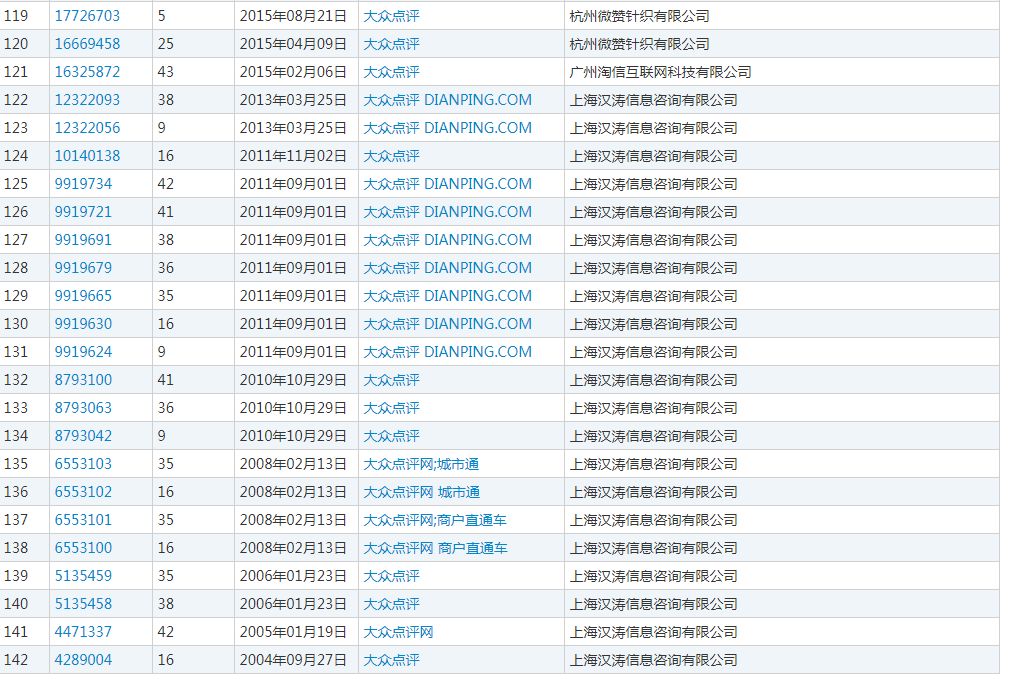The image size is (1012, 679).
Task: Select applicant 杭州微赞针织有限公司 in row 119
Action: [640, 16]
